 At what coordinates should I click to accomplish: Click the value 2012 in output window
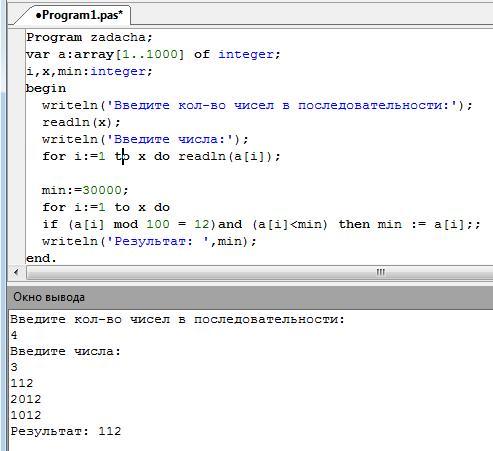point(26,399)
